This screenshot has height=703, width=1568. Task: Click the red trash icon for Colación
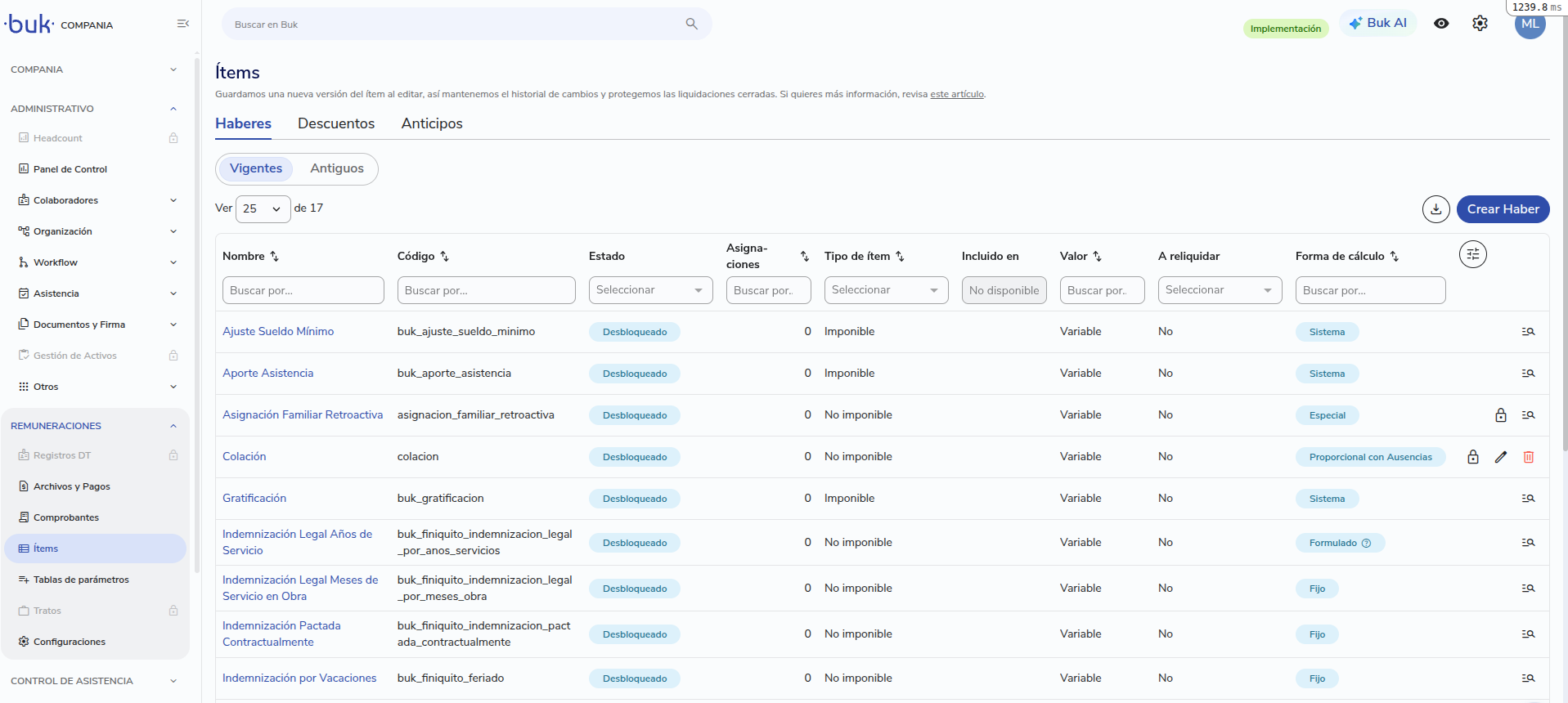click(x=1528, y=457)
